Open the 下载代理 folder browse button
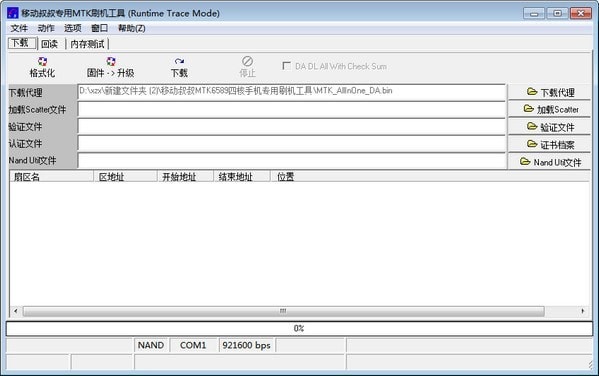Image resolution: width=599 pixels, height=376 pixels. 549,92
